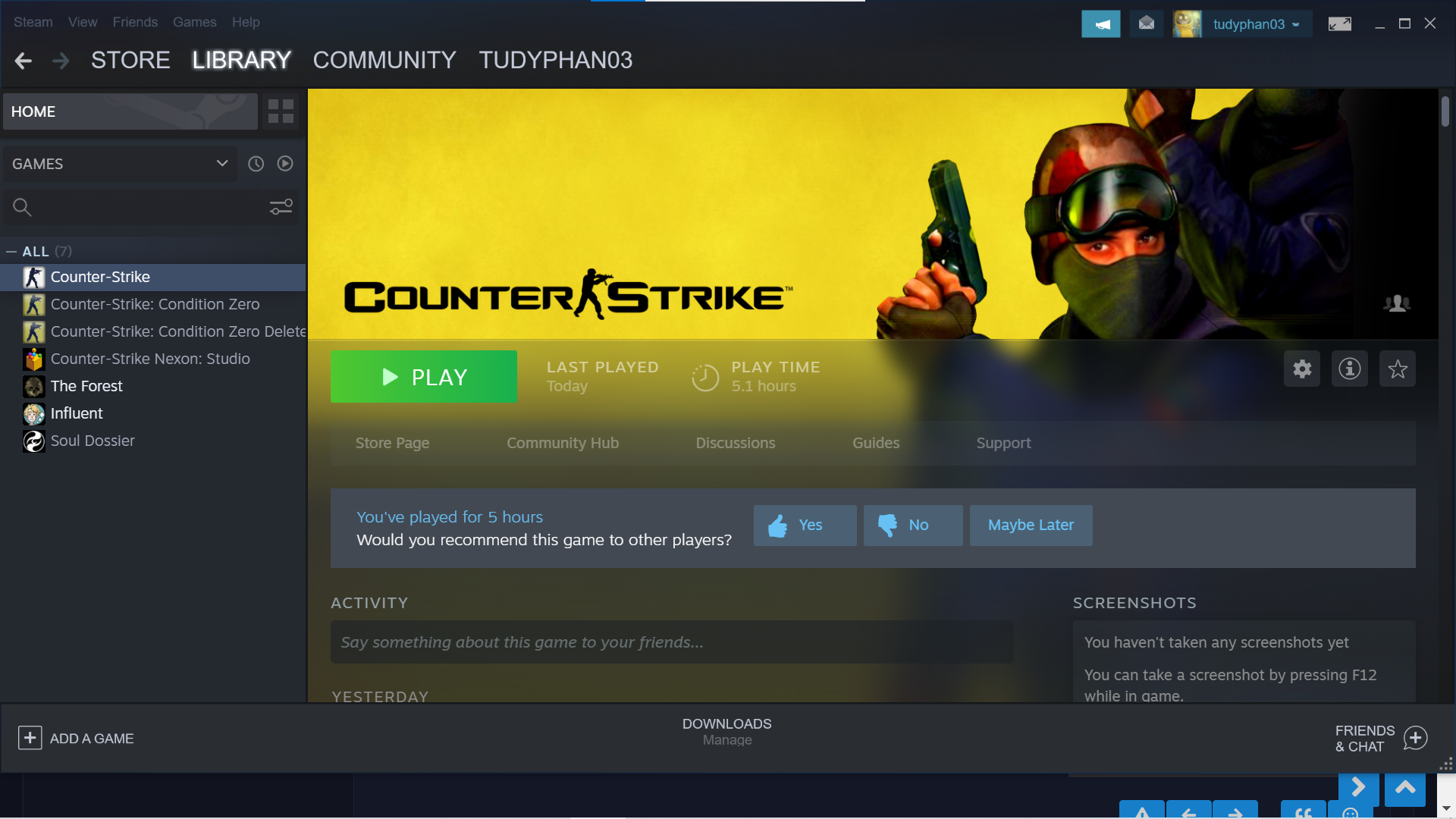
Task: Click the announcements megaphone icon
Action: pyautogui.click(x=1100, y=24)
